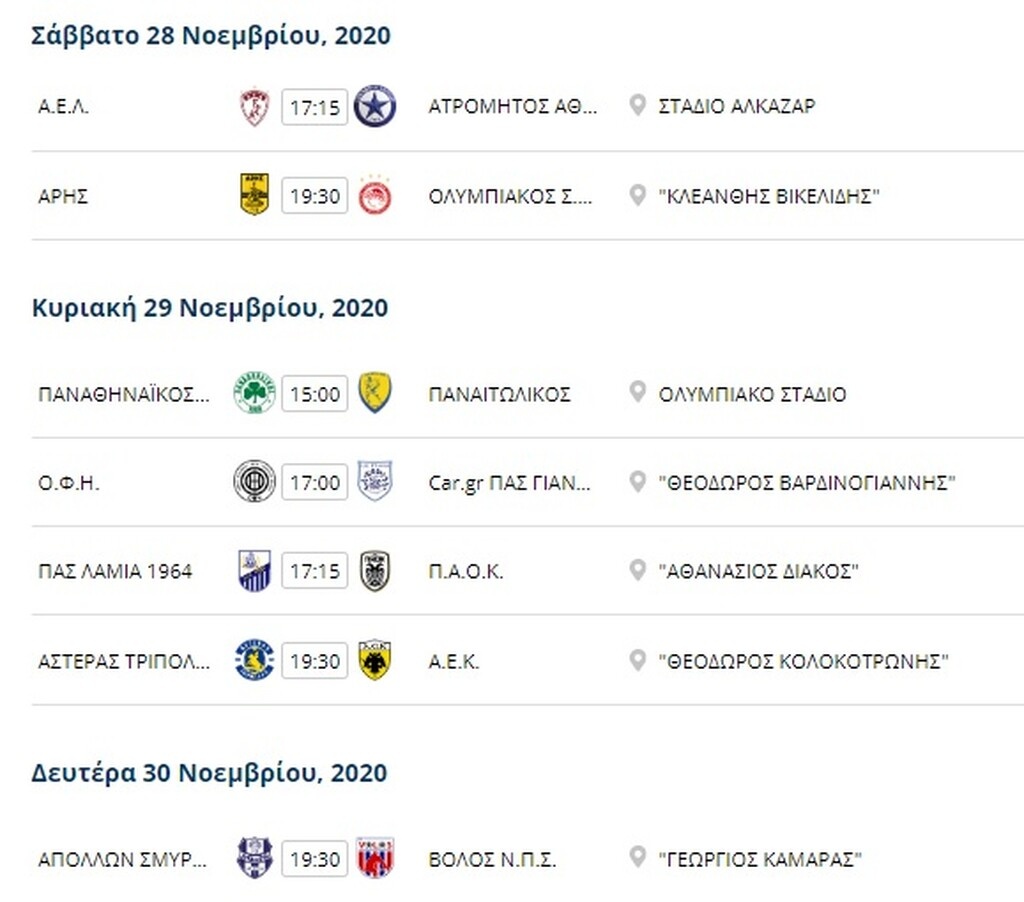Click the Olympiacos red crest icon
Image resolution: width=1024 pixels, height=902 pixels.
click(x=375, y=196)
